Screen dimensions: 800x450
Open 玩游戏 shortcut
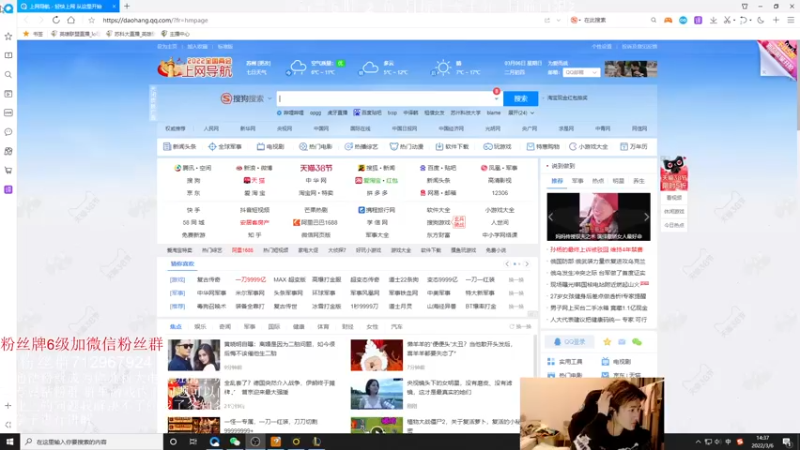click(497, 146)
